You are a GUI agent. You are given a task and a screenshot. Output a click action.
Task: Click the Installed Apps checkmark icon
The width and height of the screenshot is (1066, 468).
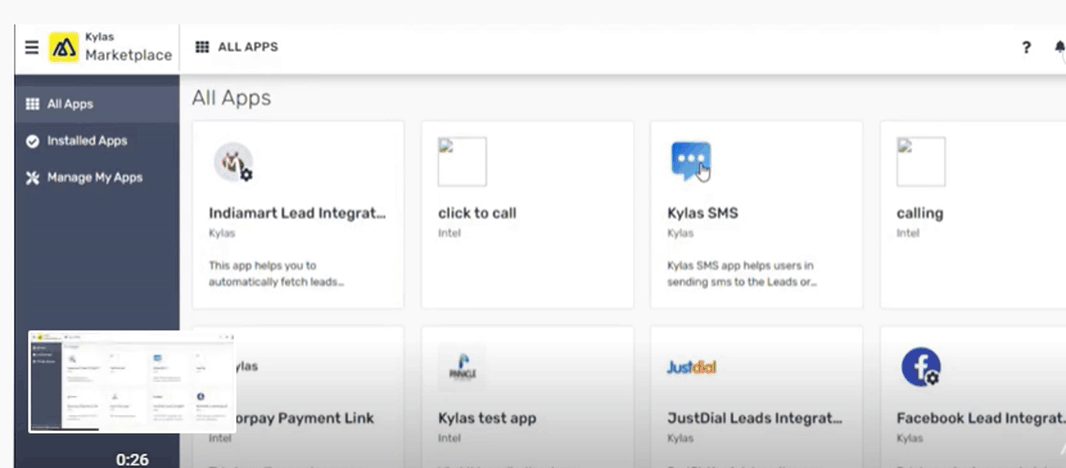[32, 141]
